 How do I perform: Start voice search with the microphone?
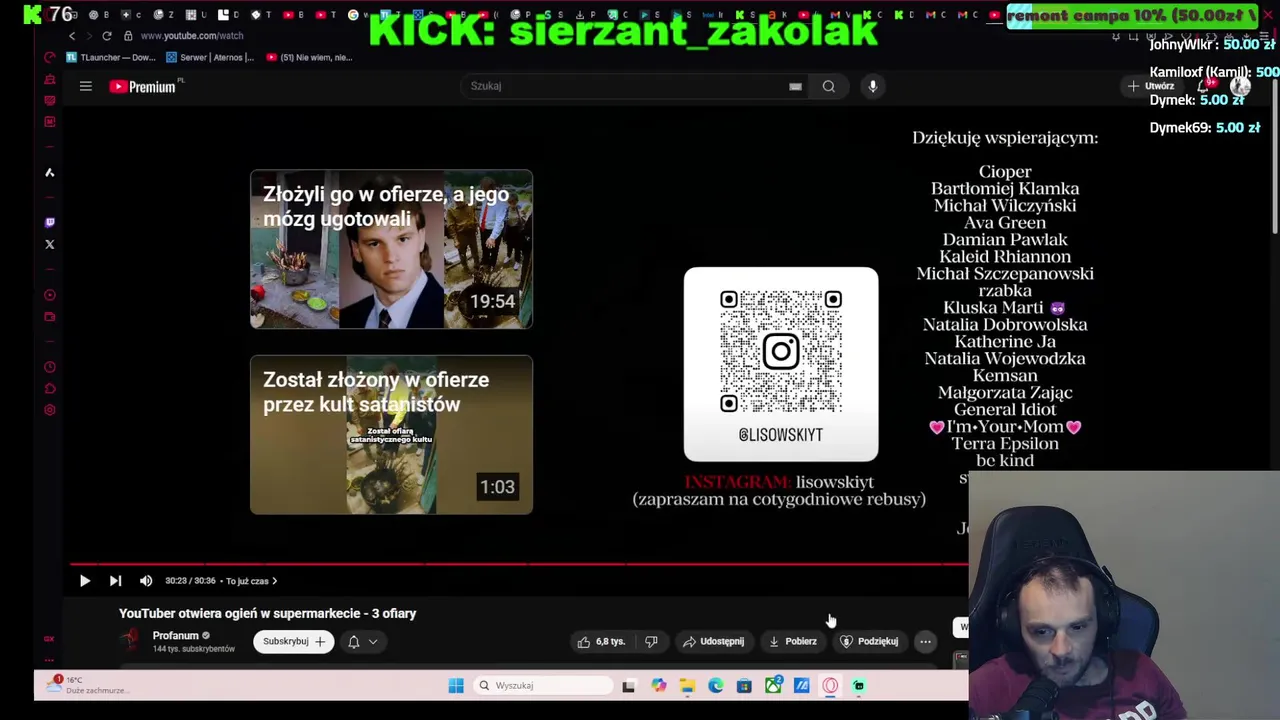click(x=873, y=86)
